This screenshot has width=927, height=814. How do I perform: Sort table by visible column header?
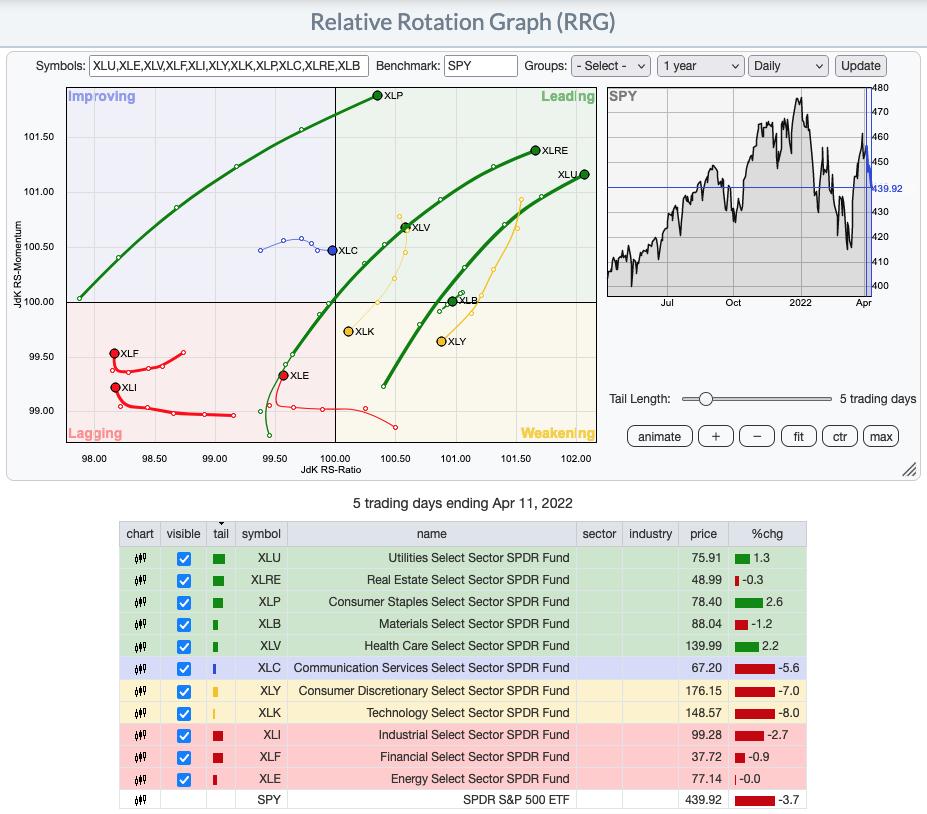[183, 534]
